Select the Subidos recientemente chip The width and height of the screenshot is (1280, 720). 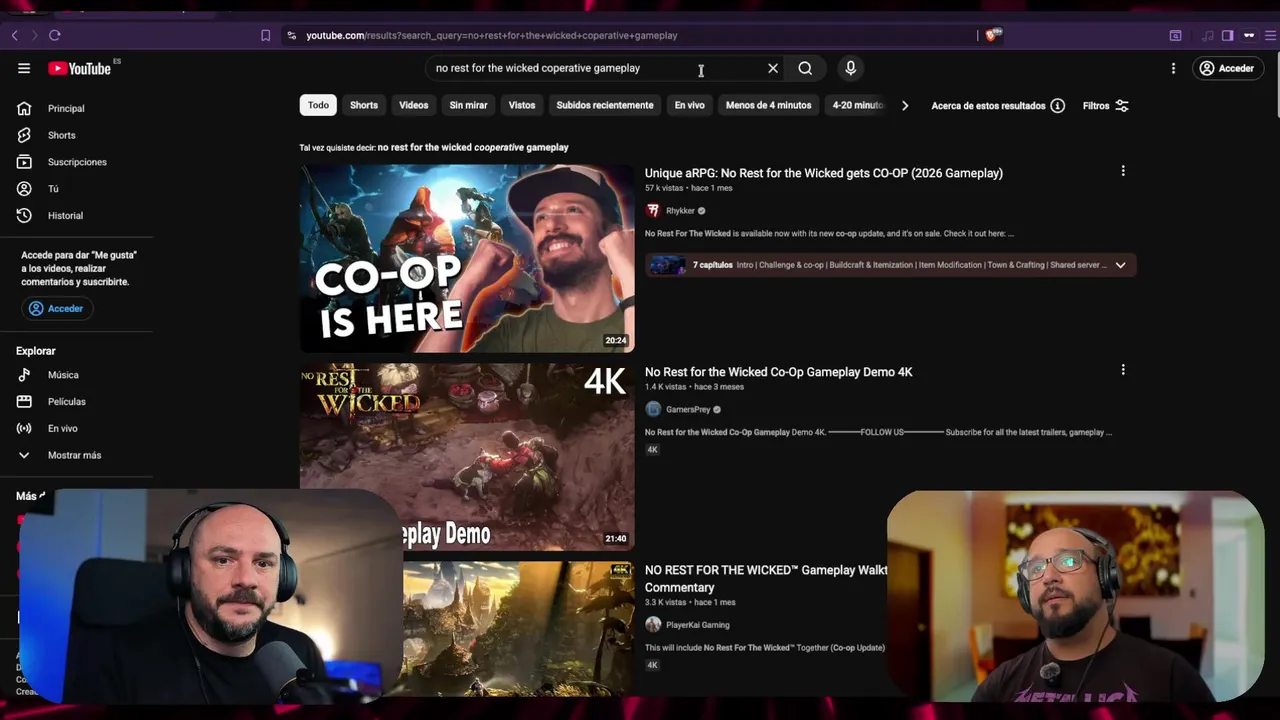(605, 105)
